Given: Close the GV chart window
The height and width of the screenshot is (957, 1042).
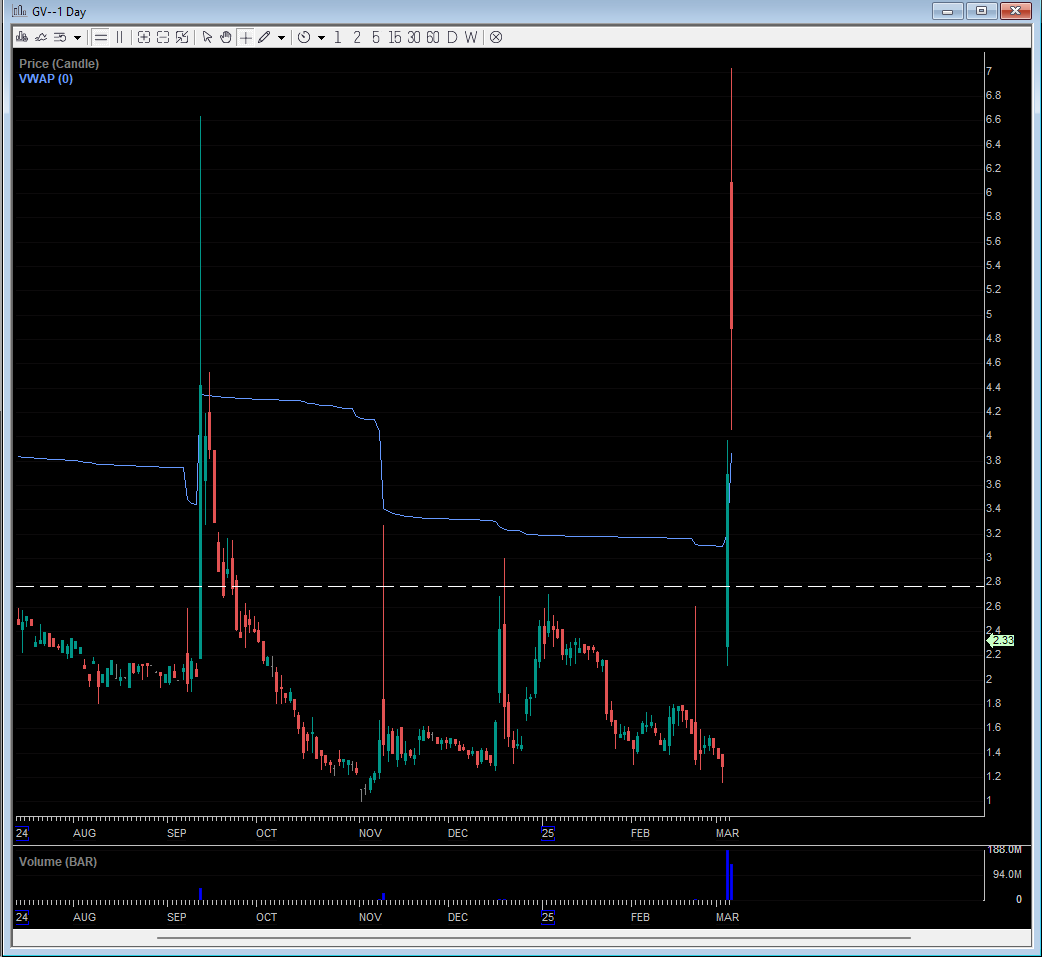Looking at the screenshot, I should point(1015,11).
